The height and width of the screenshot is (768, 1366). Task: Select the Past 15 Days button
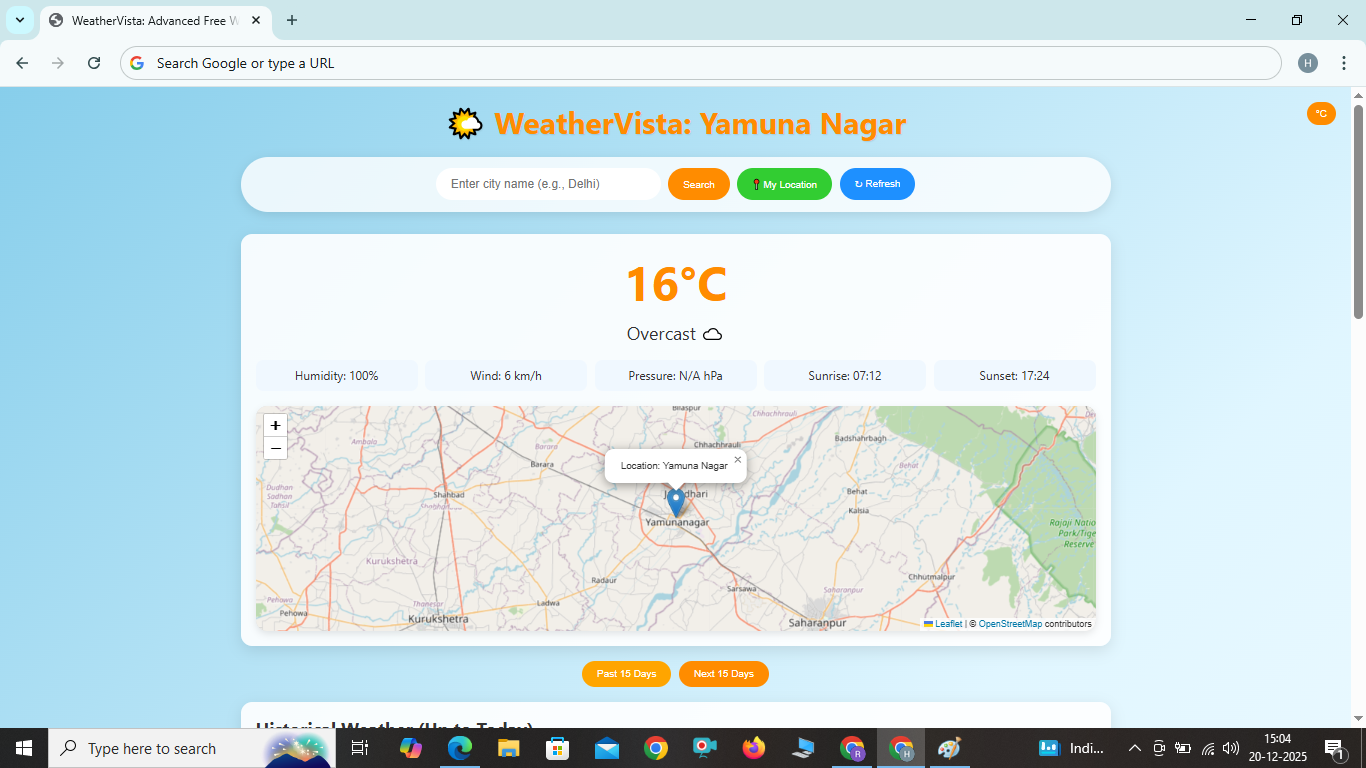coord(626,673)
